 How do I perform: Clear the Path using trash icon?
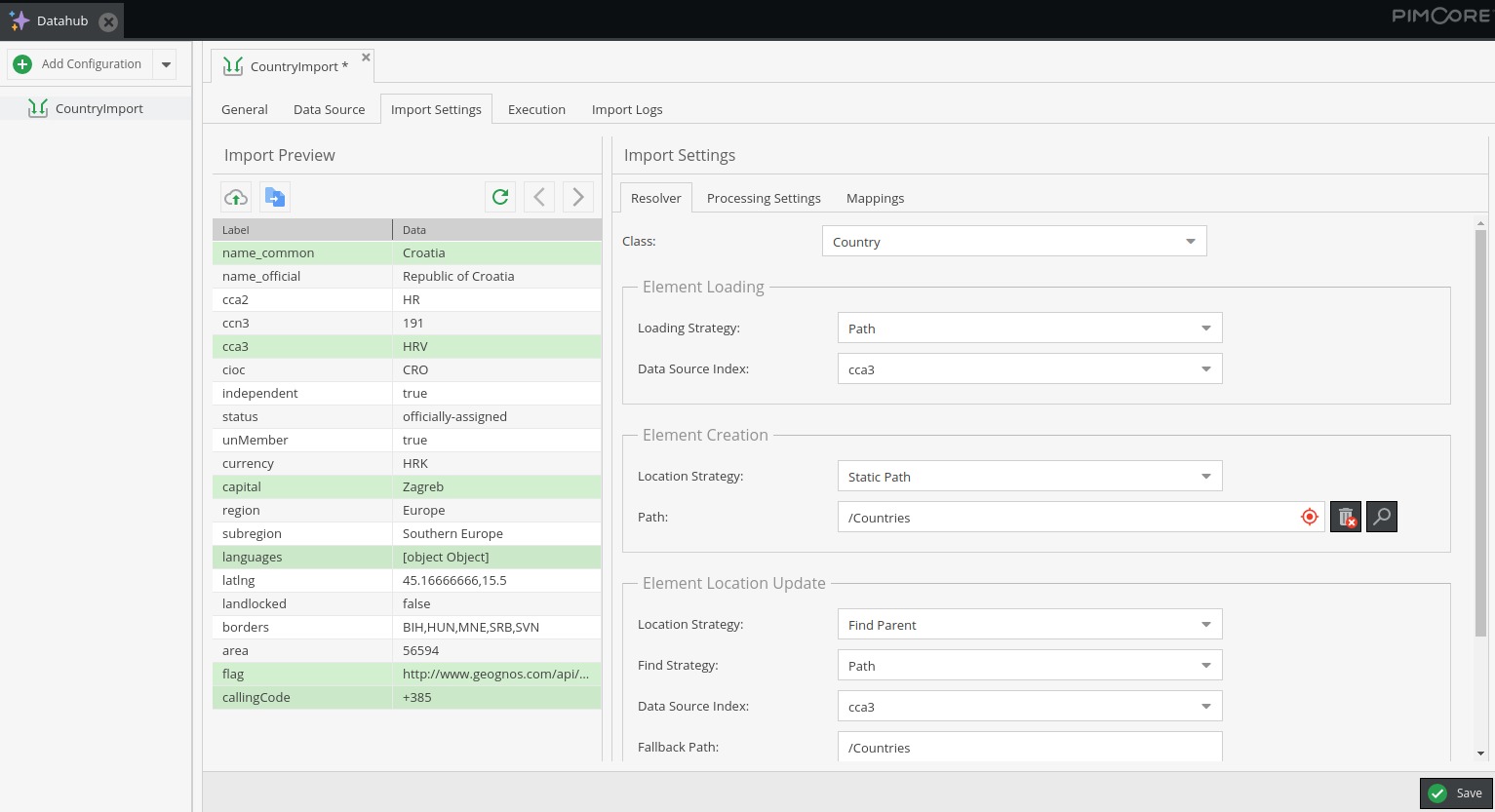coord(1346,517)
